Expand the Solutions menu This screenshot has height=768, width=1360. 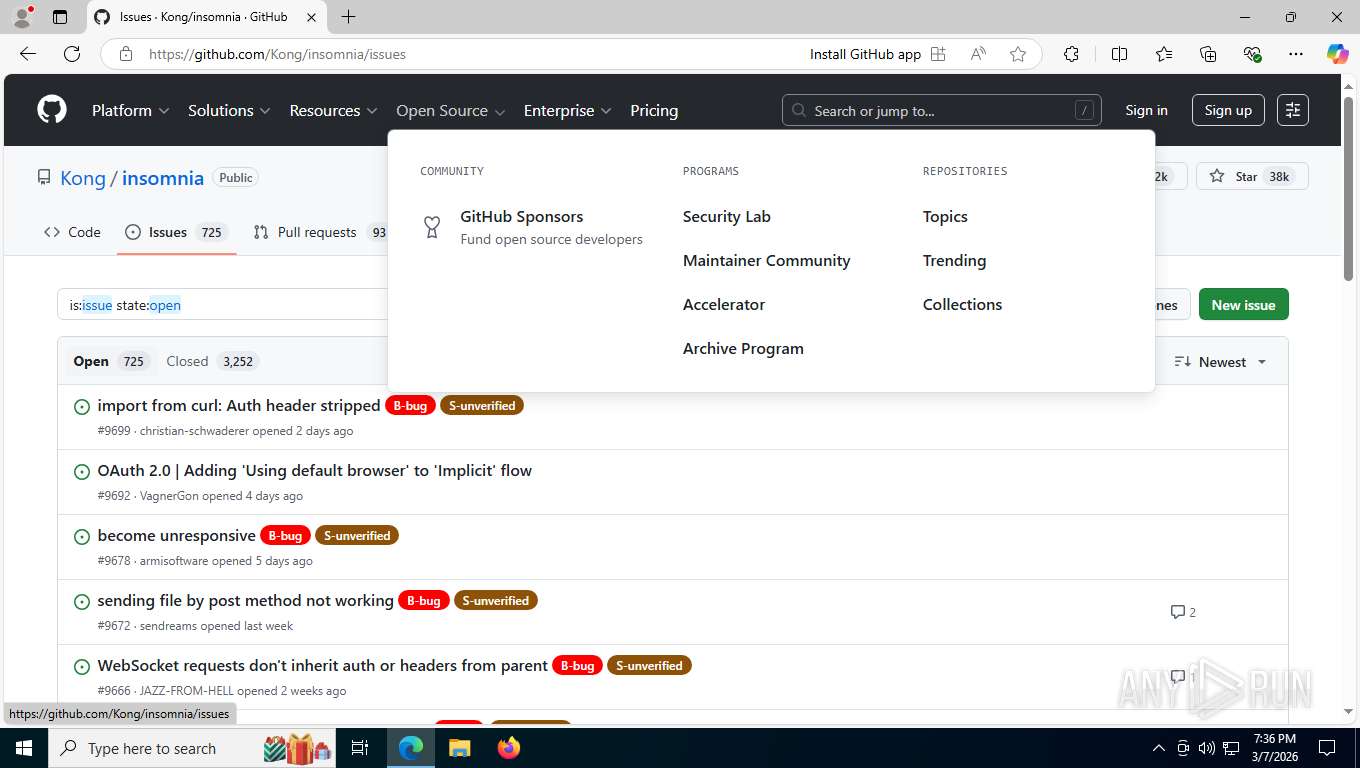[x=229, y=110]
